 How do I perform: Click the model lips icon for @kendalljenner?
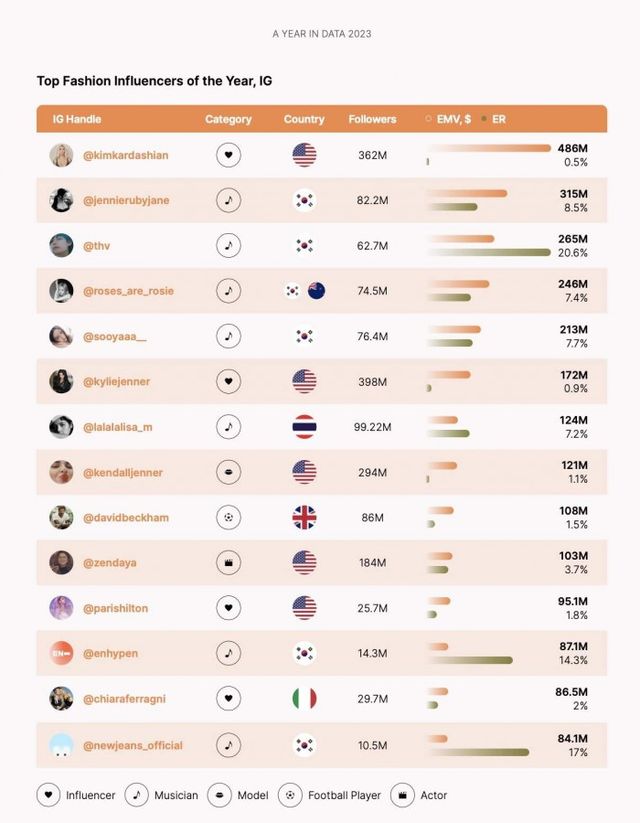click(x=228, y=472)
